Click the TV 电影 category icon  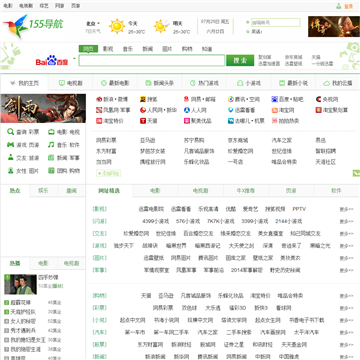(x=51, y=132)
